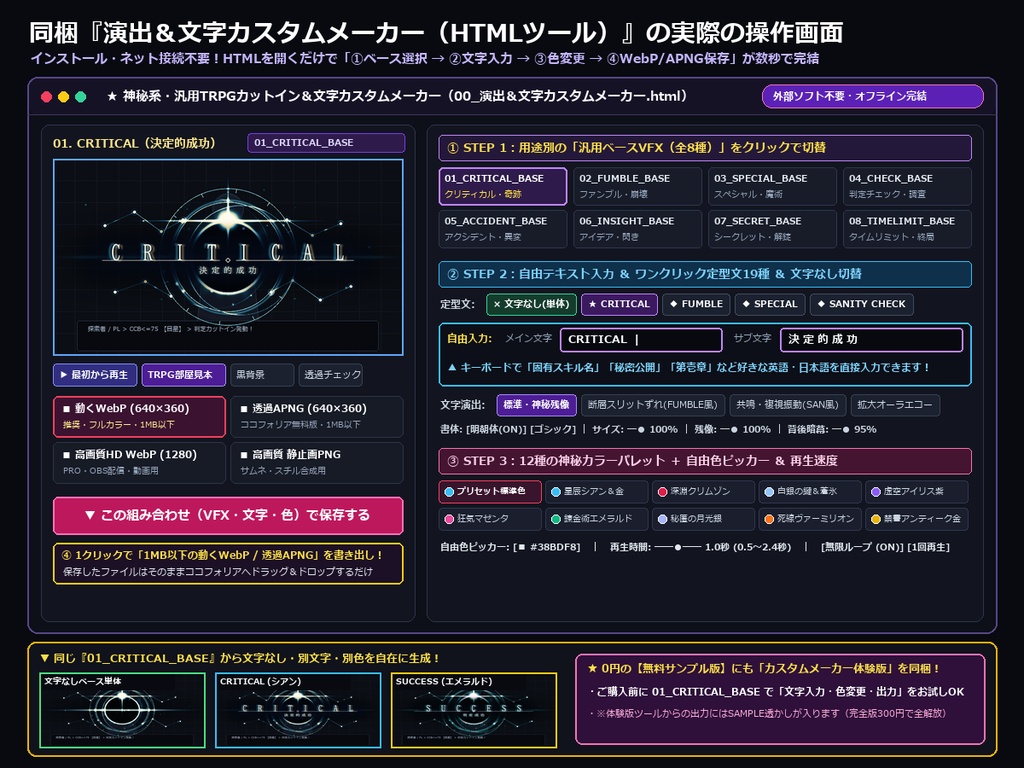The width and height of the screenshot is (1024, 768).
Task: Enable the 透過チェック preview
Action: click(x=332, y=375)
